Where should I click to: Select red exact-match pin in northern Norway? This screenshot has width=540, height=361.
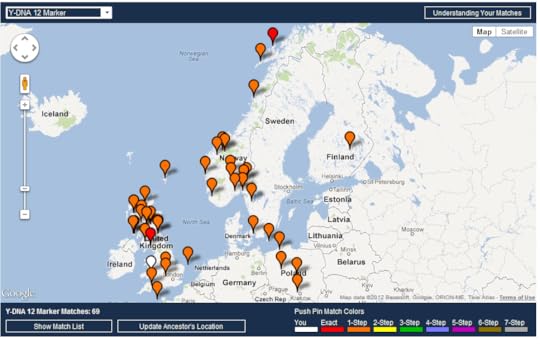click(273, 35)
